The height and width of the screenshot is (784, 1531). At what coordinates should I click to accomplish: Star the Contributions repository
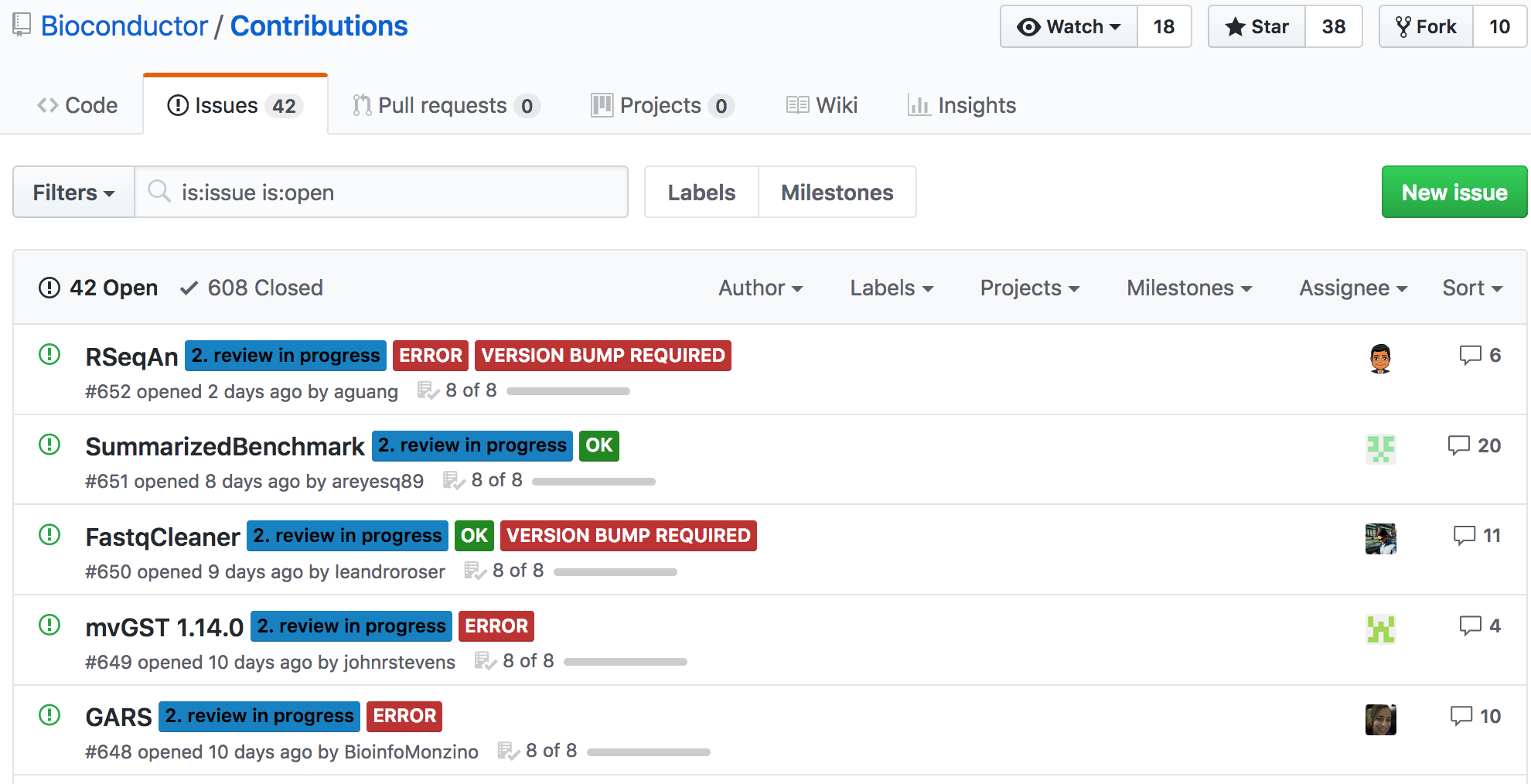[x=1257, y=26]
